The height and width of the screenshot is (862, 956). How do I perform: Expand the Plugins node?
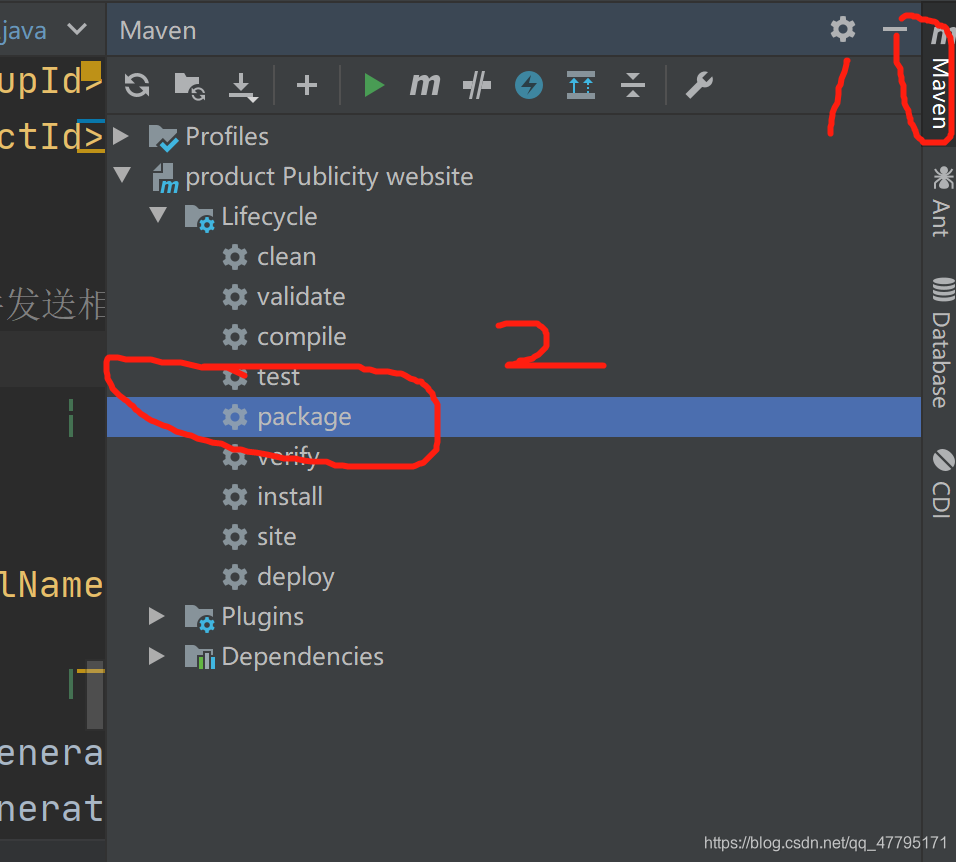point(157,616)
